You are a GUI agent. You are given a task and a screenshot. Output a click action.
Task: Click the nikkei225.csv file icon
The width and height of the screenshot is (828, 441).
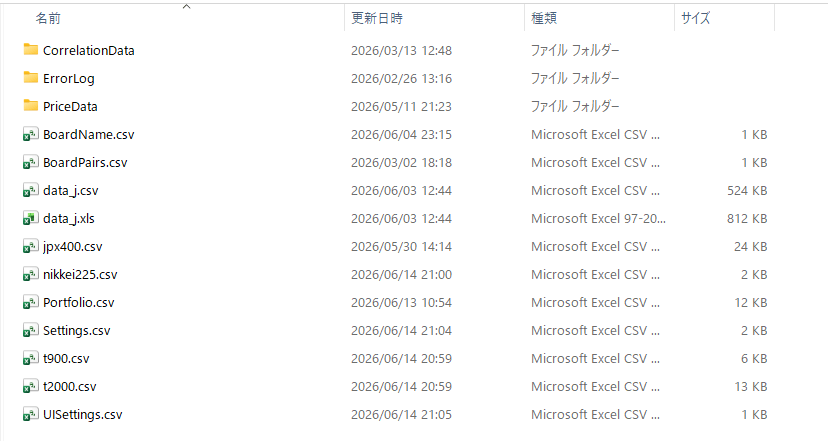coord(31,274)
